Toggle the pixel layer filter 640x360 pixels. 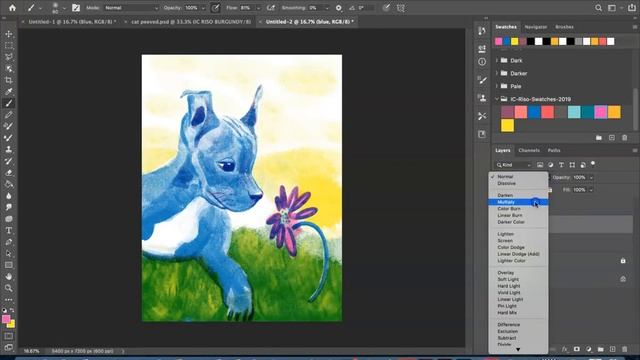click(540, 165)
